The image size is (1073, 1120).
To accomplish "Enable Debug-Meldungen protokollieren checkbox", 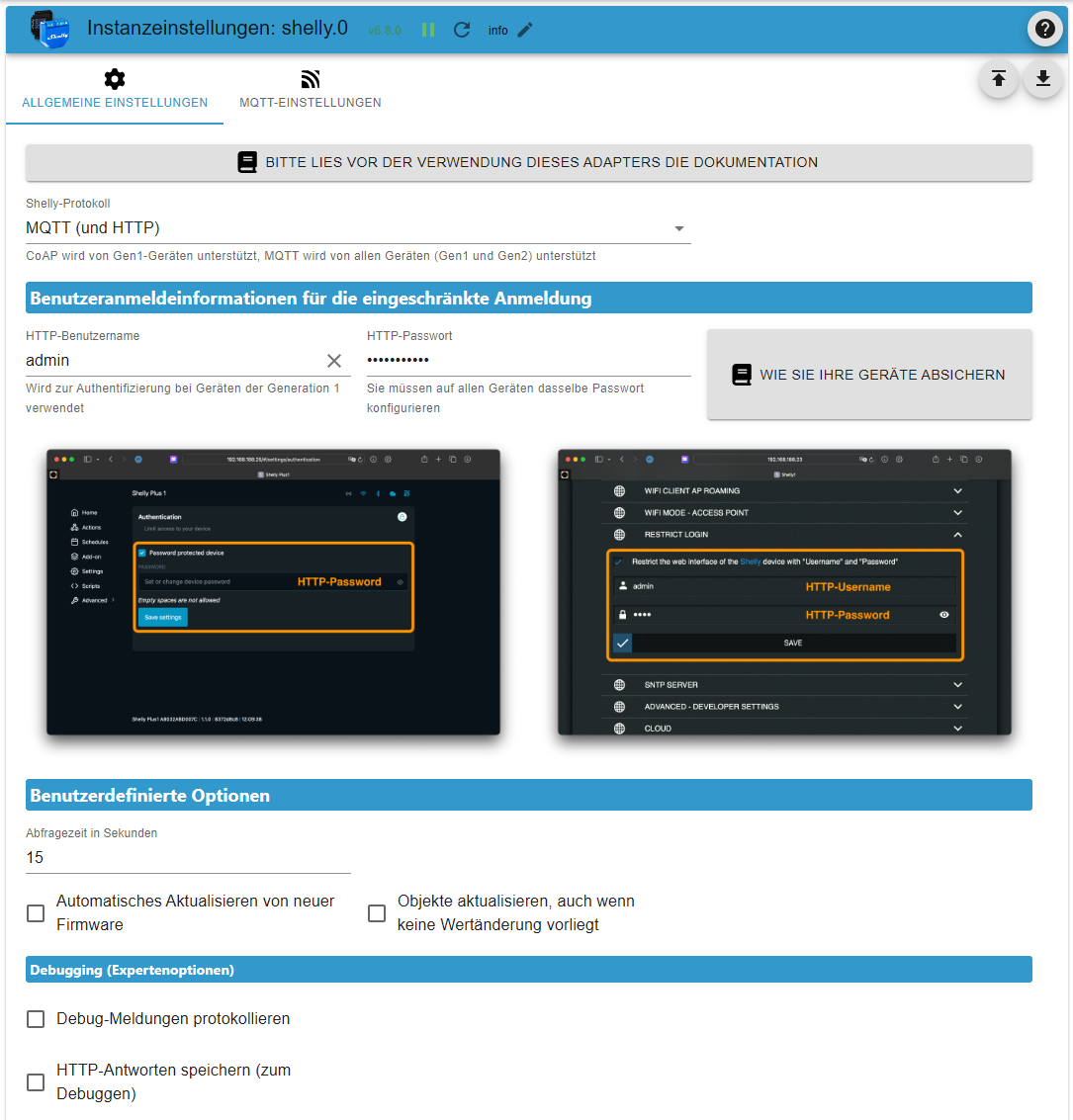I will pyautogui.click(x=36, y=1018).
